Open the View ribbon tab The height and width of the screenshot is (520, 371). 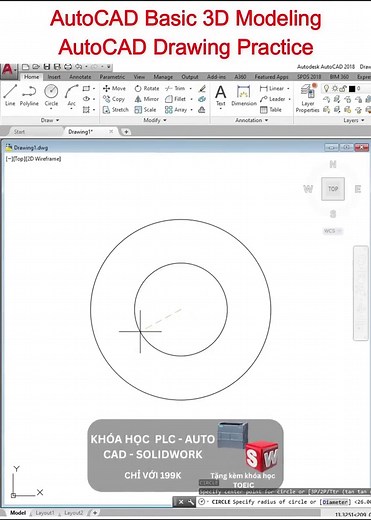coord(139,77)
